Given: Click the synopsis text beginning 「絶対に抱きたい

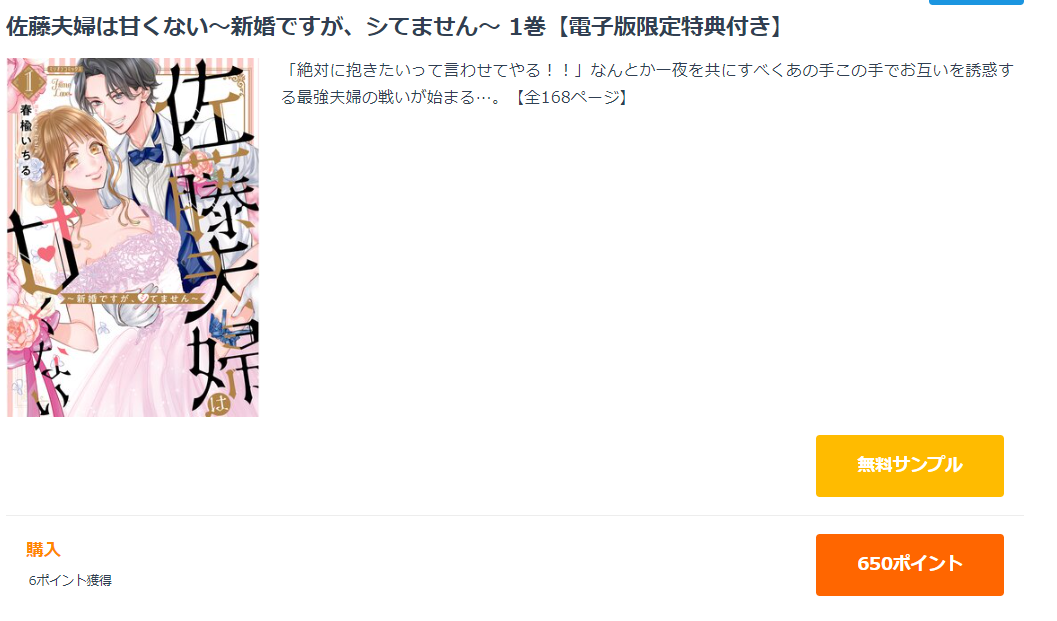Looking at the screenshot, I should pyautogui.click(x=648, y=84).
